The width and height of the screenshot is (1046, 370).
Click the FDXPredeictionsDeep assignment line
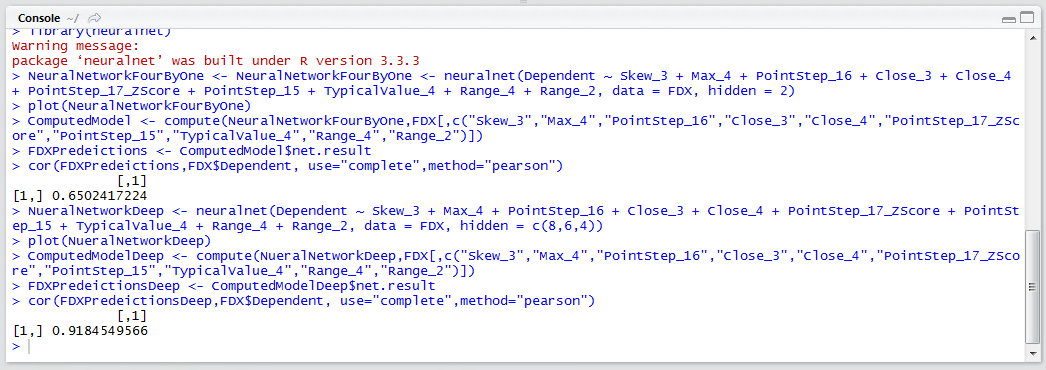tap(223, 286)
